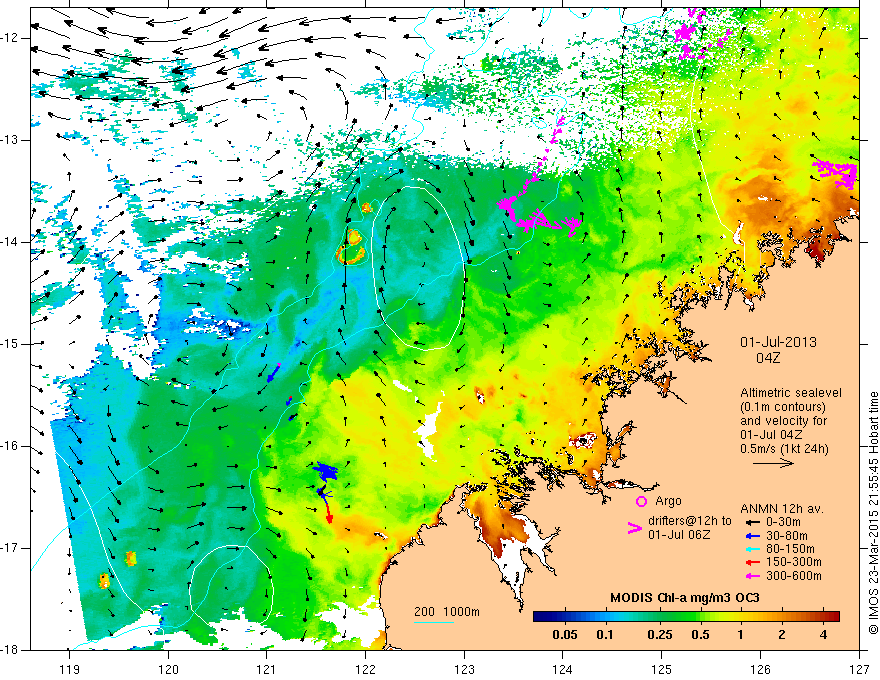Click the 126 longitude axis label
880x680 pixels.
[760, 669]
